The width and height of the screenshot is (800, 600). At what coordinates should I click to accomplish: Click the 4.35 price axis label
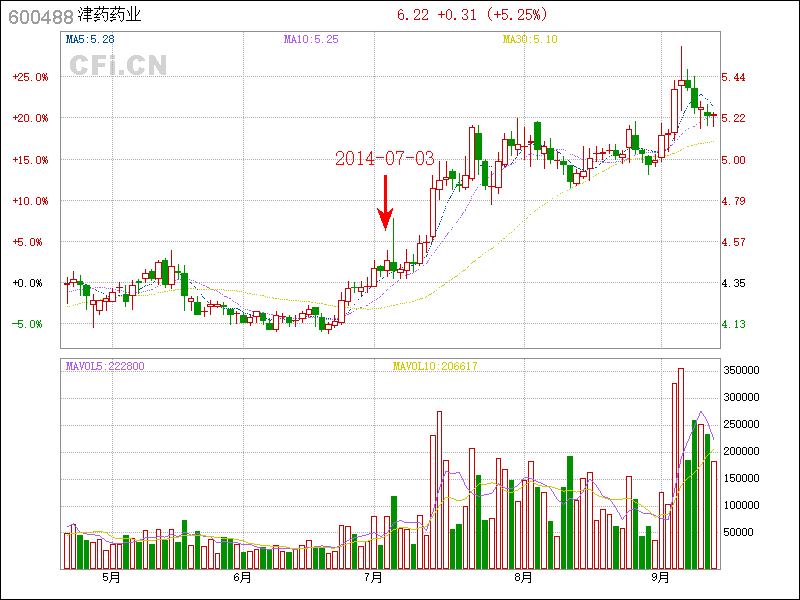coord(733,283)
